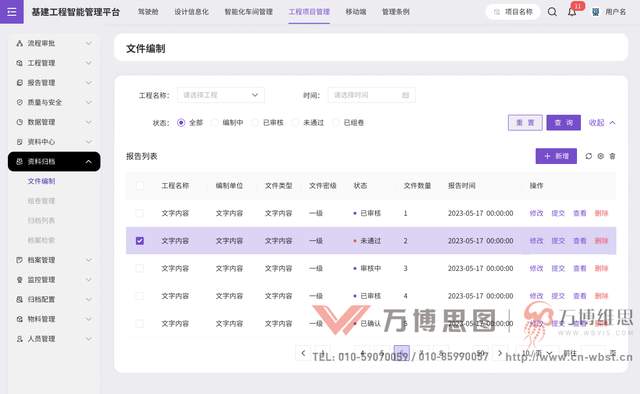The height and width of the screenshot is (394, 640).
Task: Open the hamburger menu button
Action: pos(11,11)
